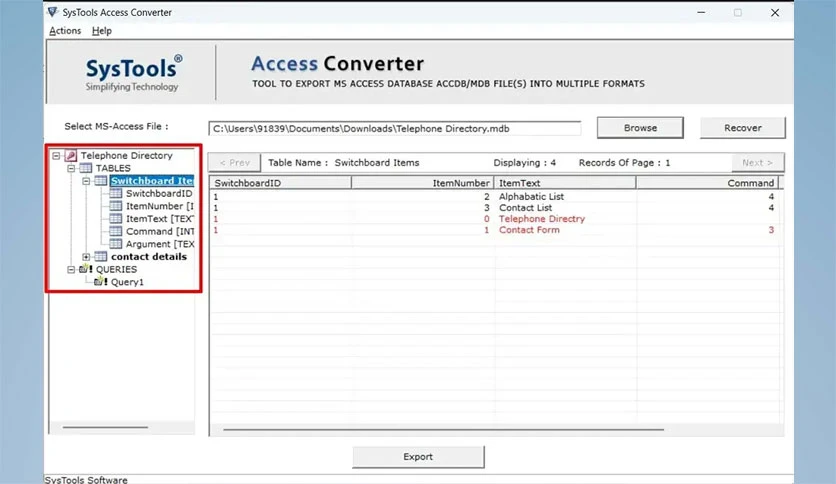Minimize the Access Converter window

pyautogui.click(x=701, y=12)
